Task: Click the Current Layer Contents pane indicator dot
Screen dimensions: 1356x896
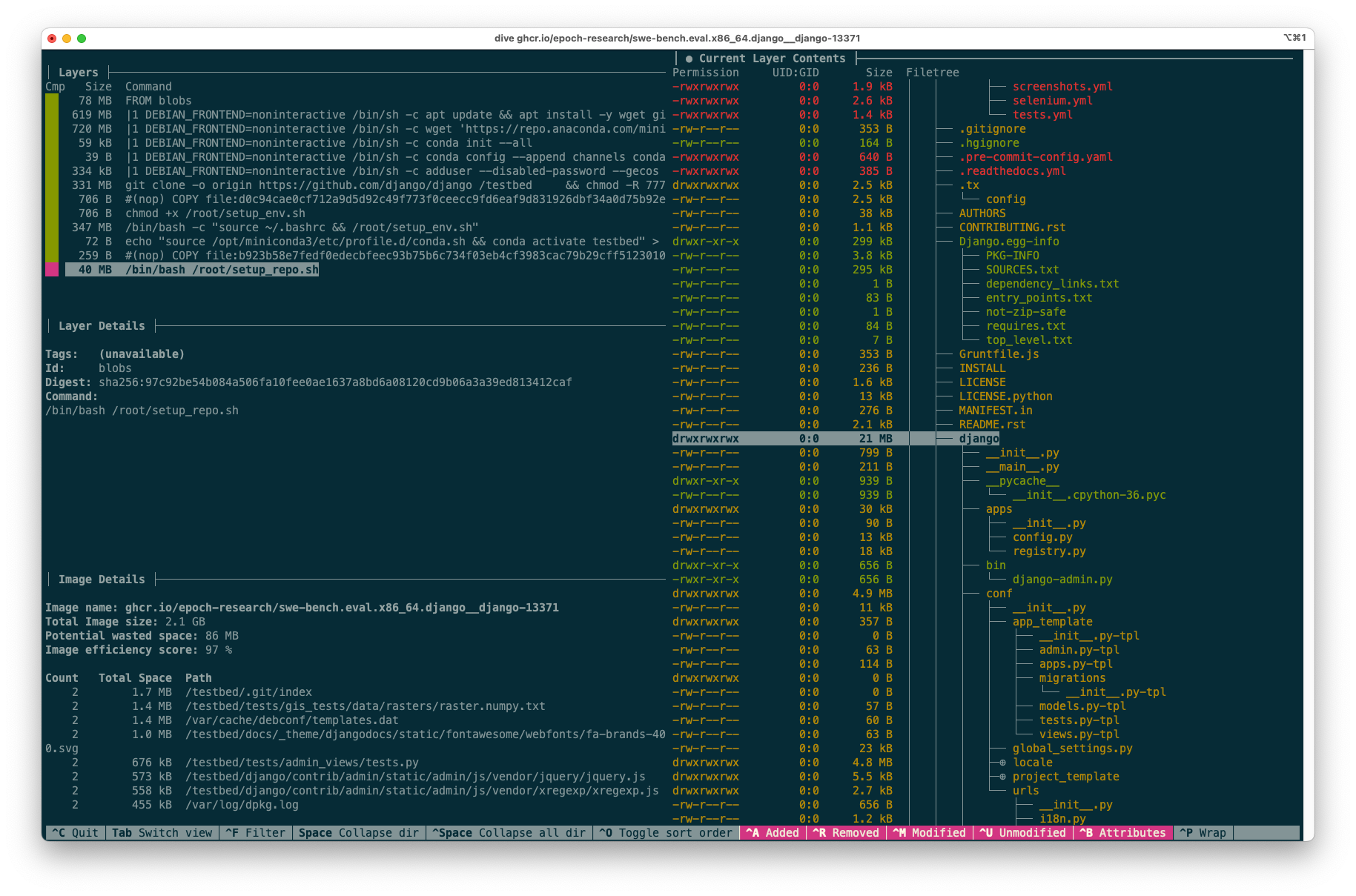Action: point(689,59)
